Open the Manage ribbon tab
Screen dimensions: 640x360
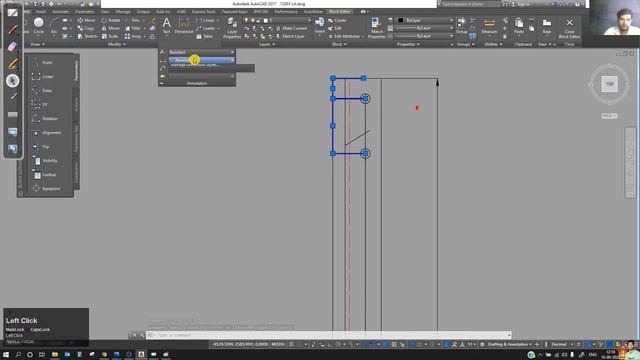(x=123, y=11)
